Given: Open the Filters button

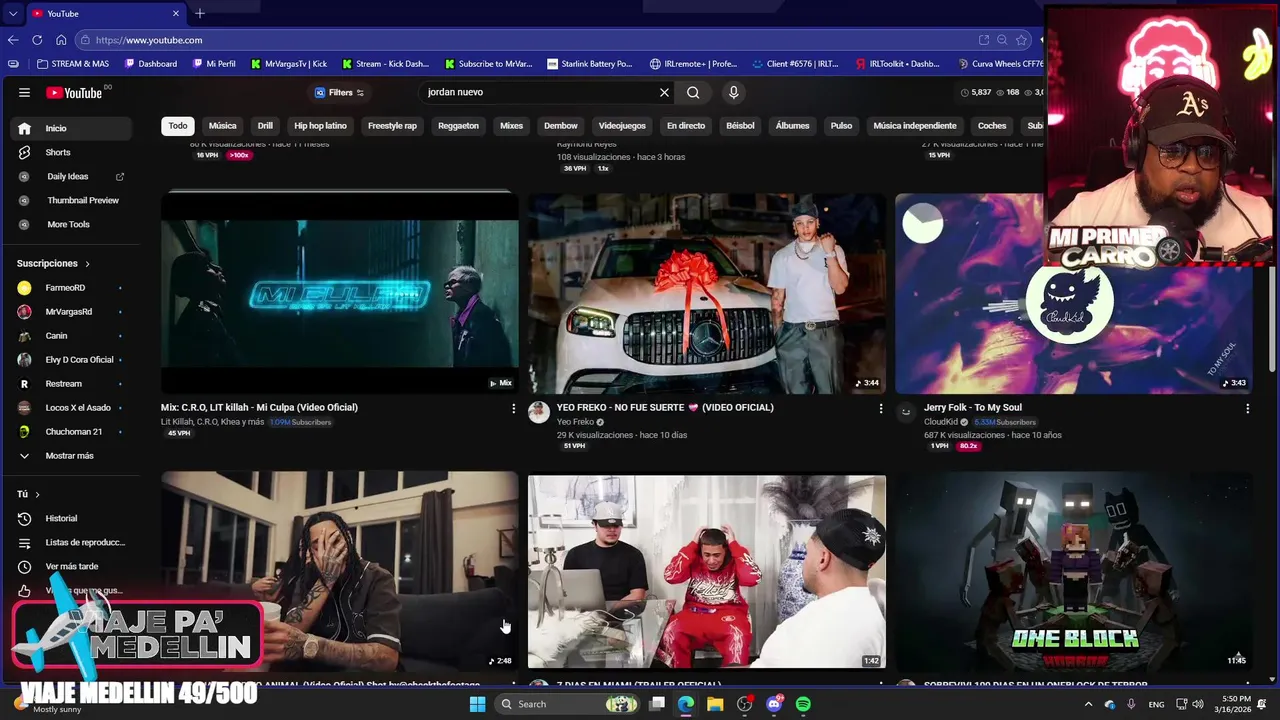Looking at the screenshot, I should [x=339, y=92].
